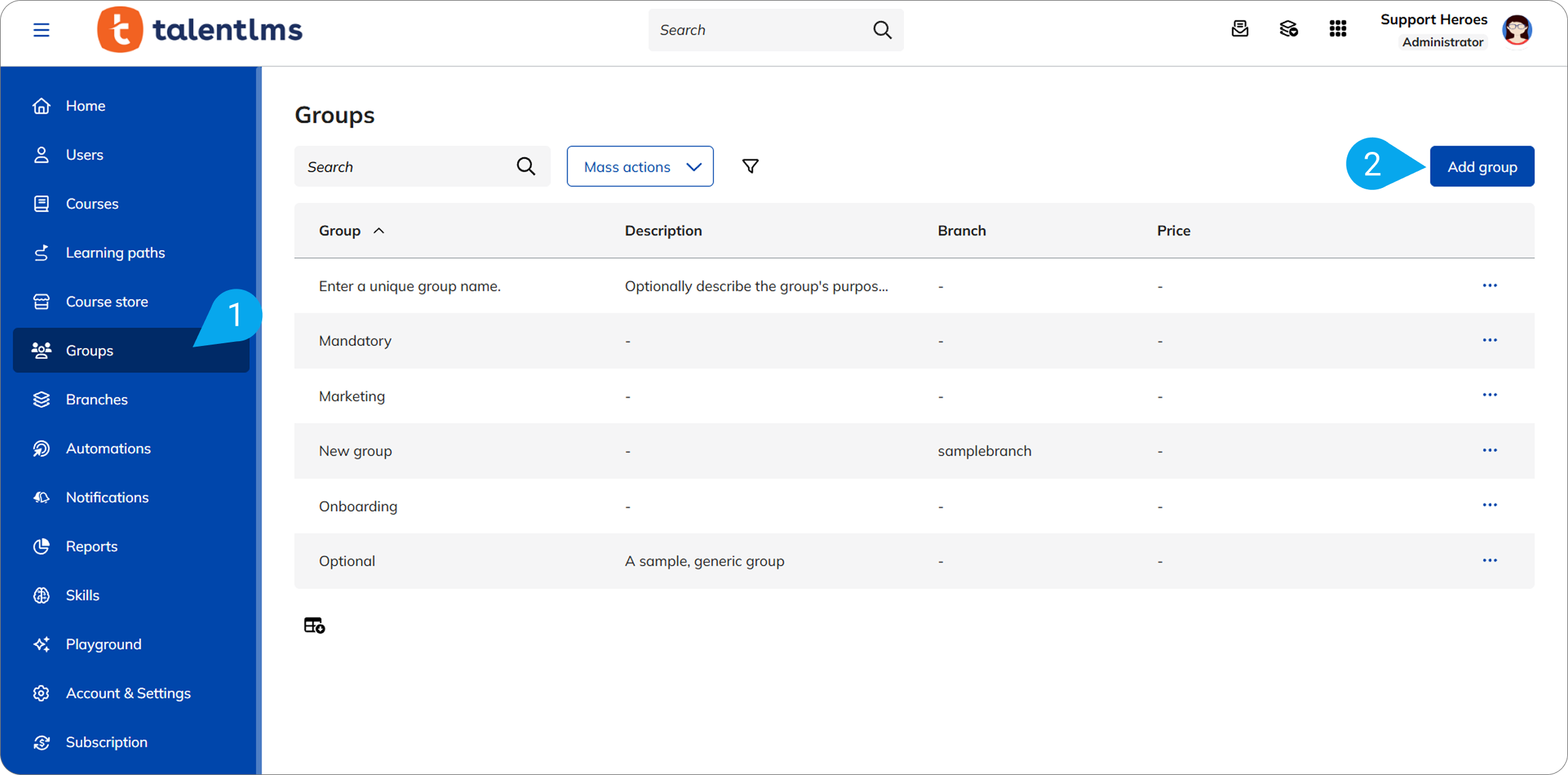Open the apps grid icon
This screenshot has height=775, width=1568.
tap(1338, 29)
